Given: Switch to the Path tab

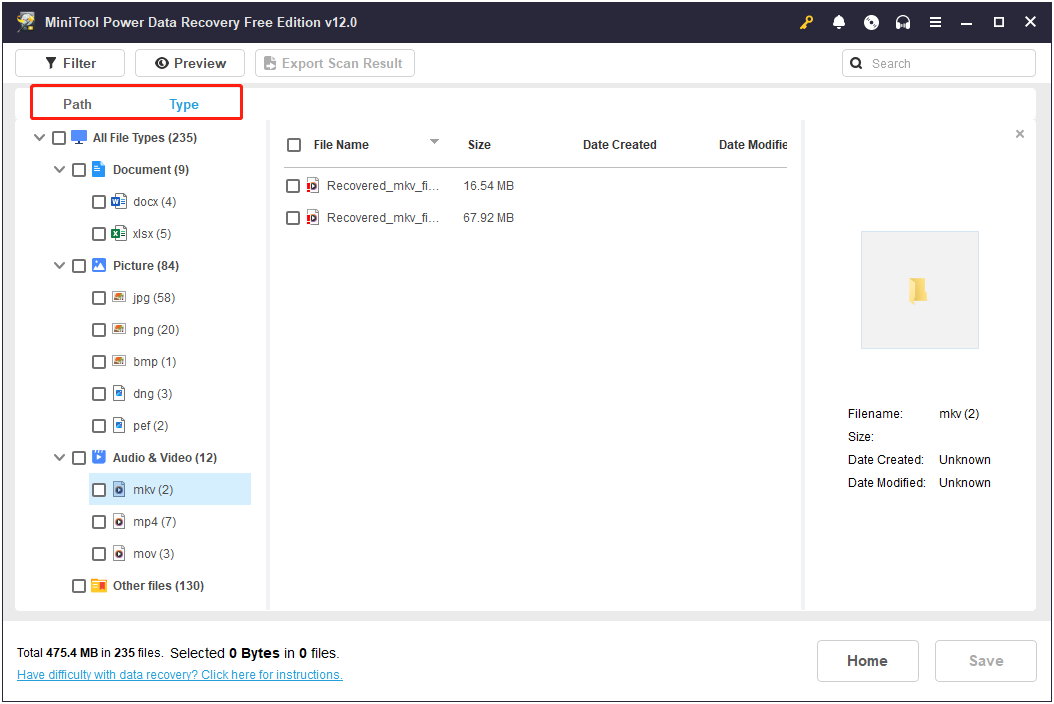Looking at the screenshot, I should tap(77, 104).
